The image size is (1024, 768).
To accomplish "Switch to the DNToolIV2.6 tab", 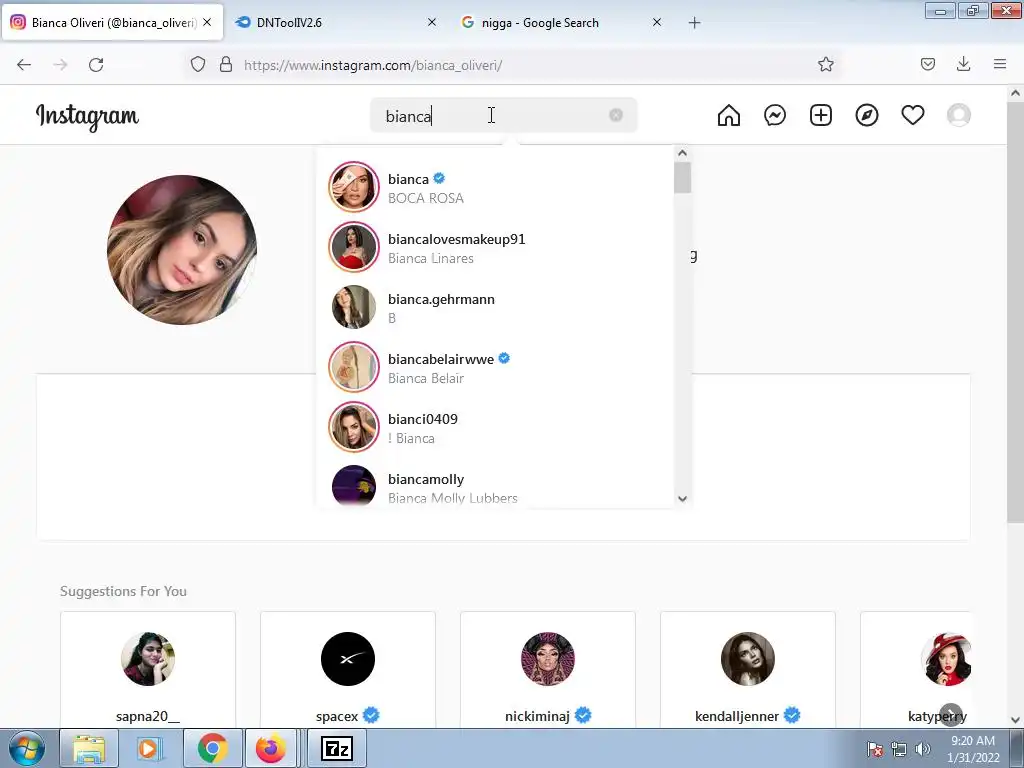I will coord(336,22).
